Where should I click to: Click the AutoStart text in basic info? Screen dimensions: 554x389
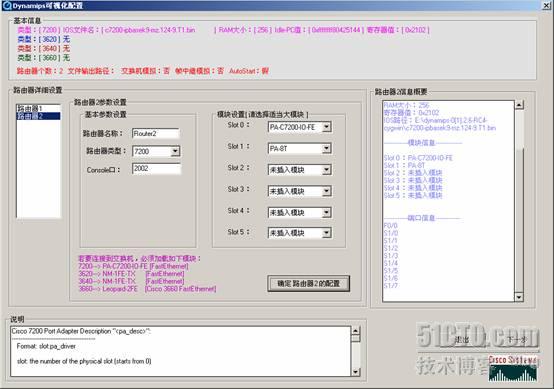249,71
